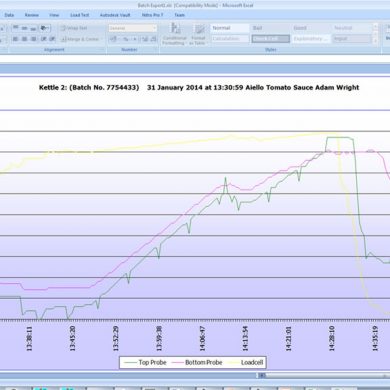
Task: Open the Number group dialog launcher
Action: coord(157,50)
